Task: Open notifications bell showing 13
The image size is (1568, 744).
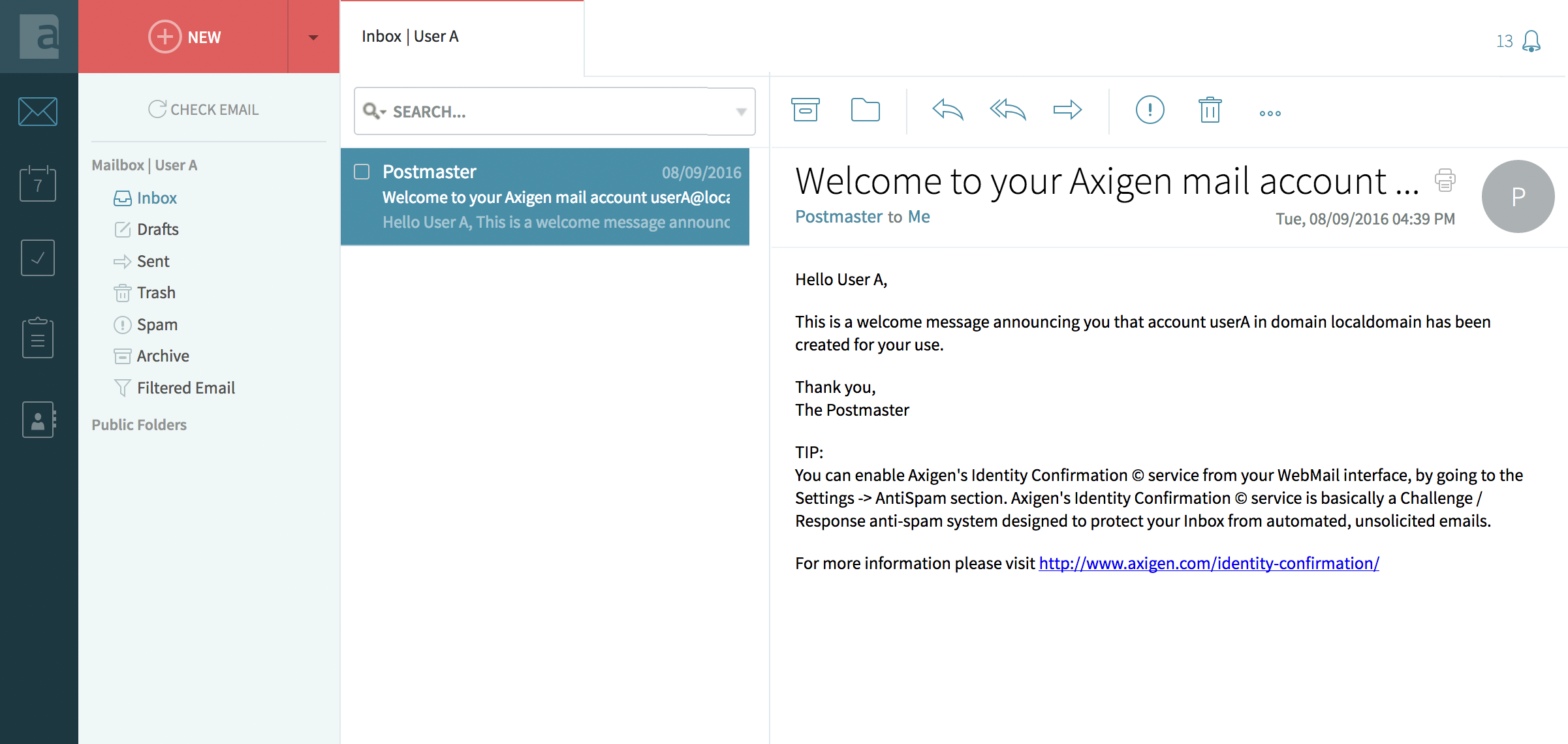Action: point(1530,41)
